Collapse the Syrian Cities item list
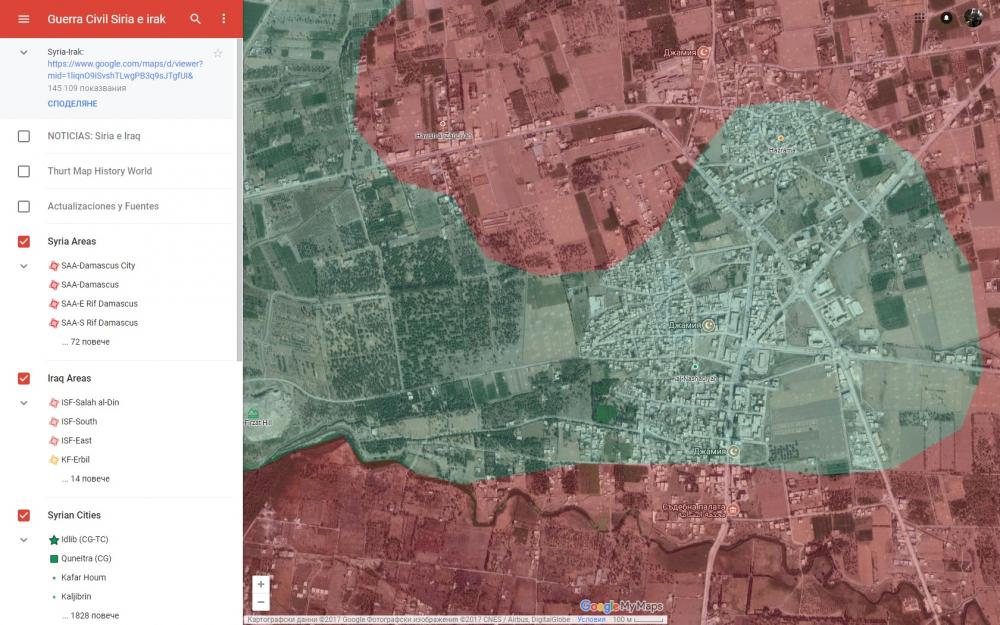Viewport: 1000px width, 625px height. [24, 540]
